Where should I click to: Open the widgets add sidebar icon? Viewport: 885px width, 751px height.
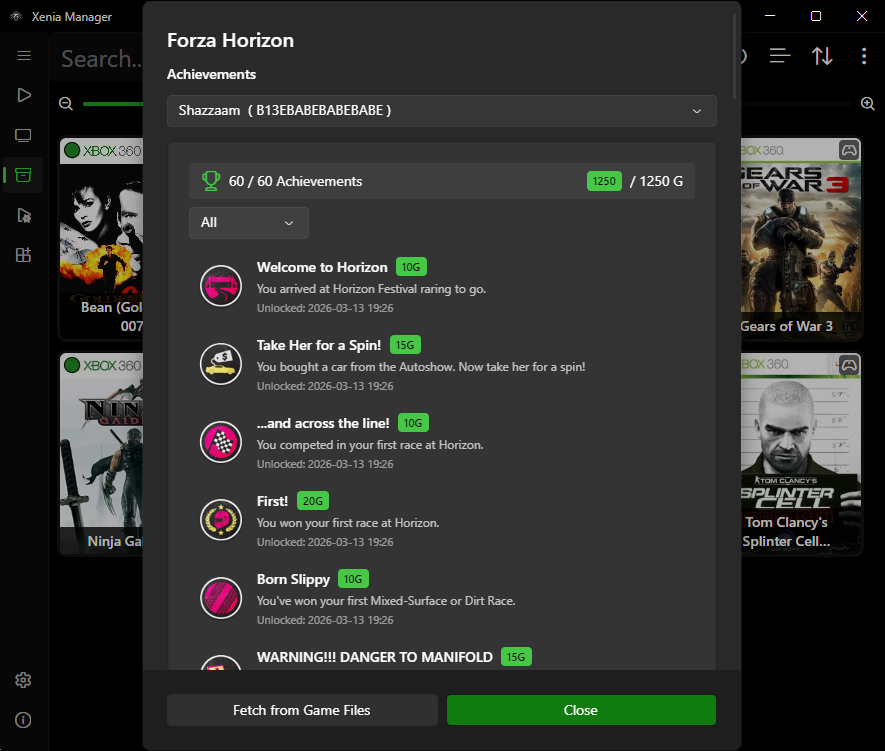click(x=23, y=255)
